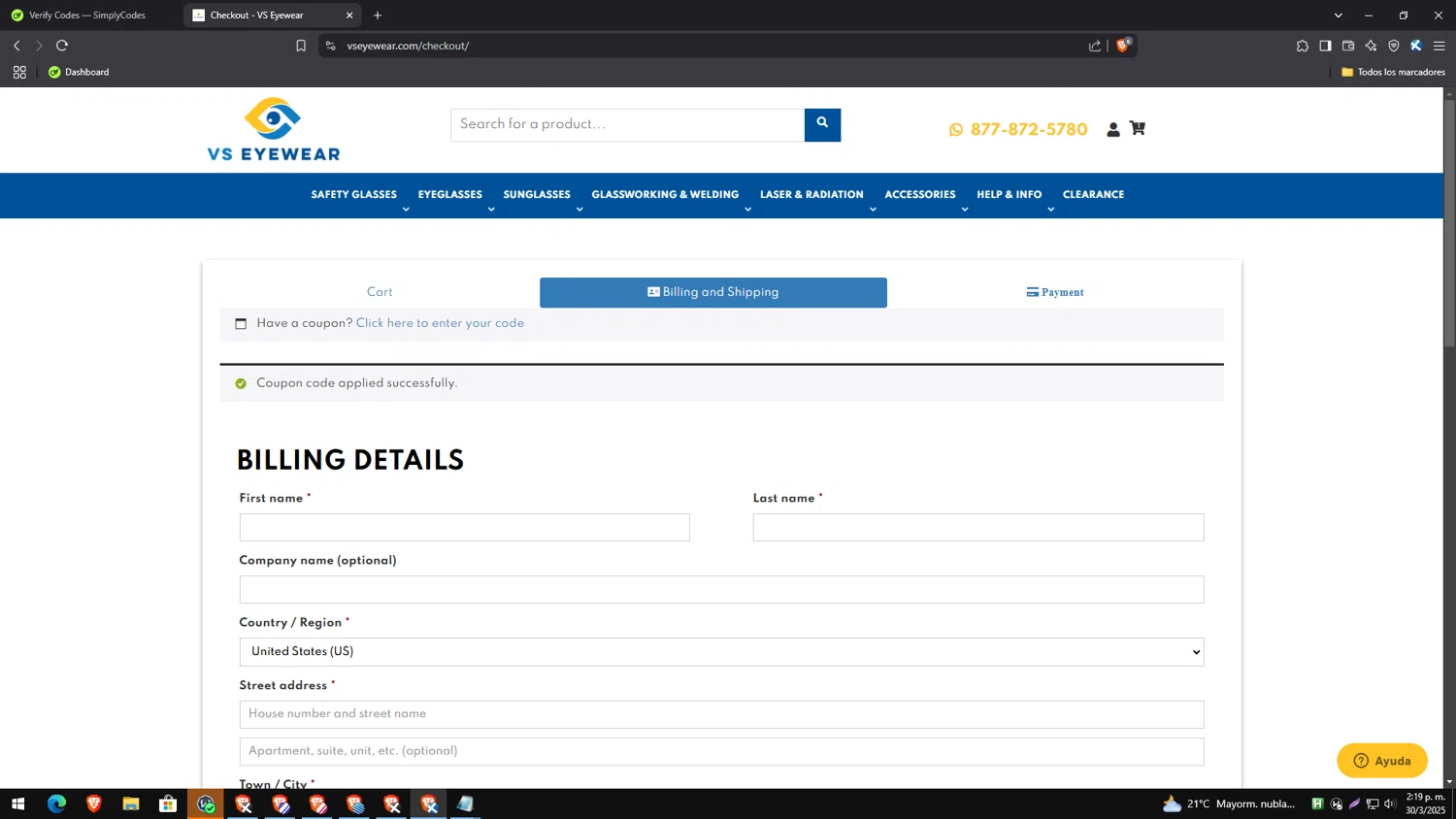Expand the Help & Info menu

pyautogui.click(x=1009, y=195)
